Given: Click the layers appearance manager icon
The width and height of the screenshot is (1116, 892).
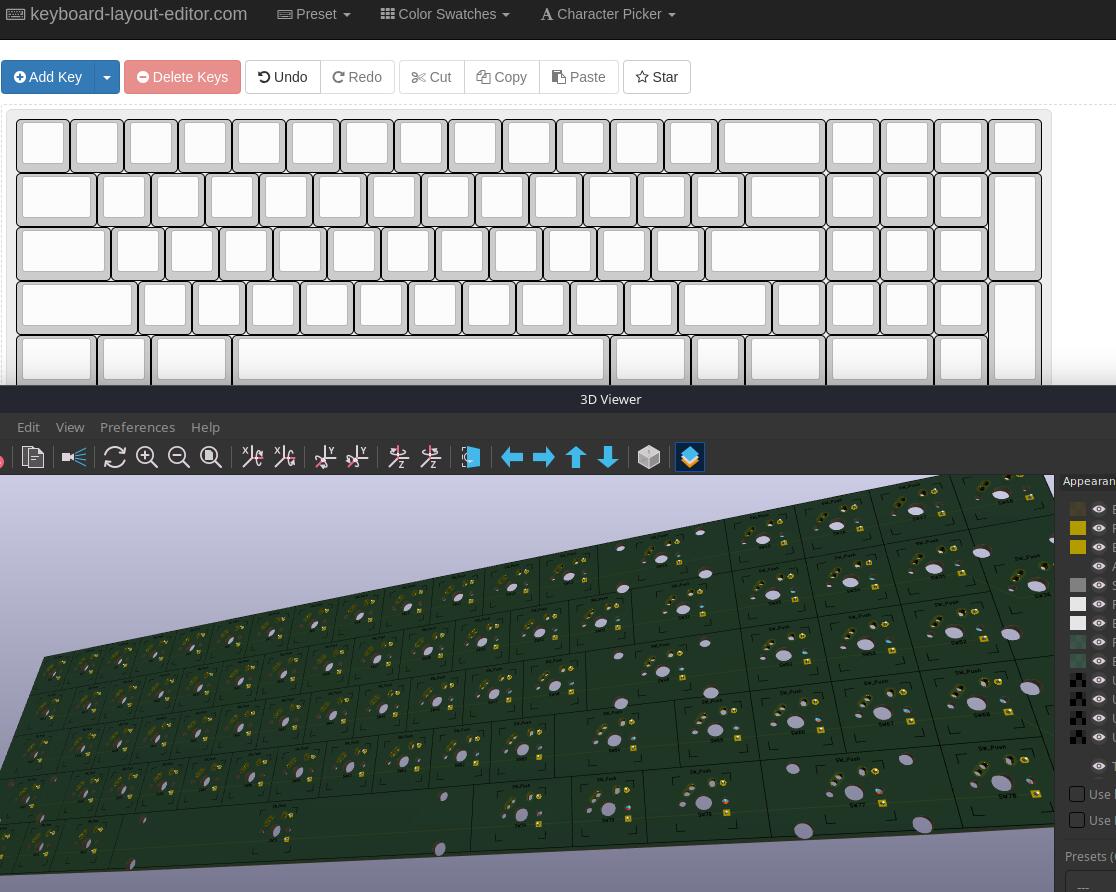Looking at the screenshot, I should click(690, 457).
